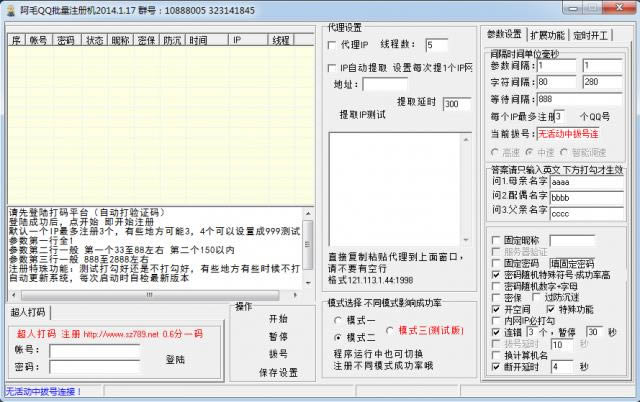The width and height of the screenshot is (640, 402).
Task: Open the 扩展功能 tab
Action: click(x=547, y=36)
